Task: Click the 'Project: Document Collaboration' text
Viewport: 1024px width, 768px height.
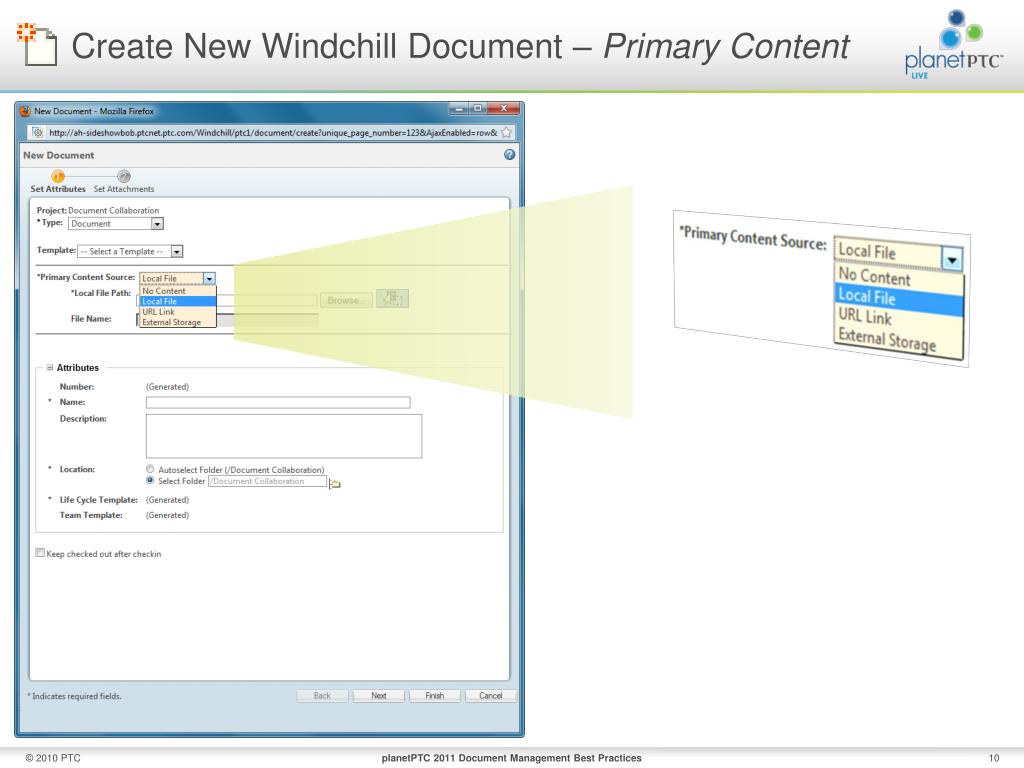Action: coord(98,210)
